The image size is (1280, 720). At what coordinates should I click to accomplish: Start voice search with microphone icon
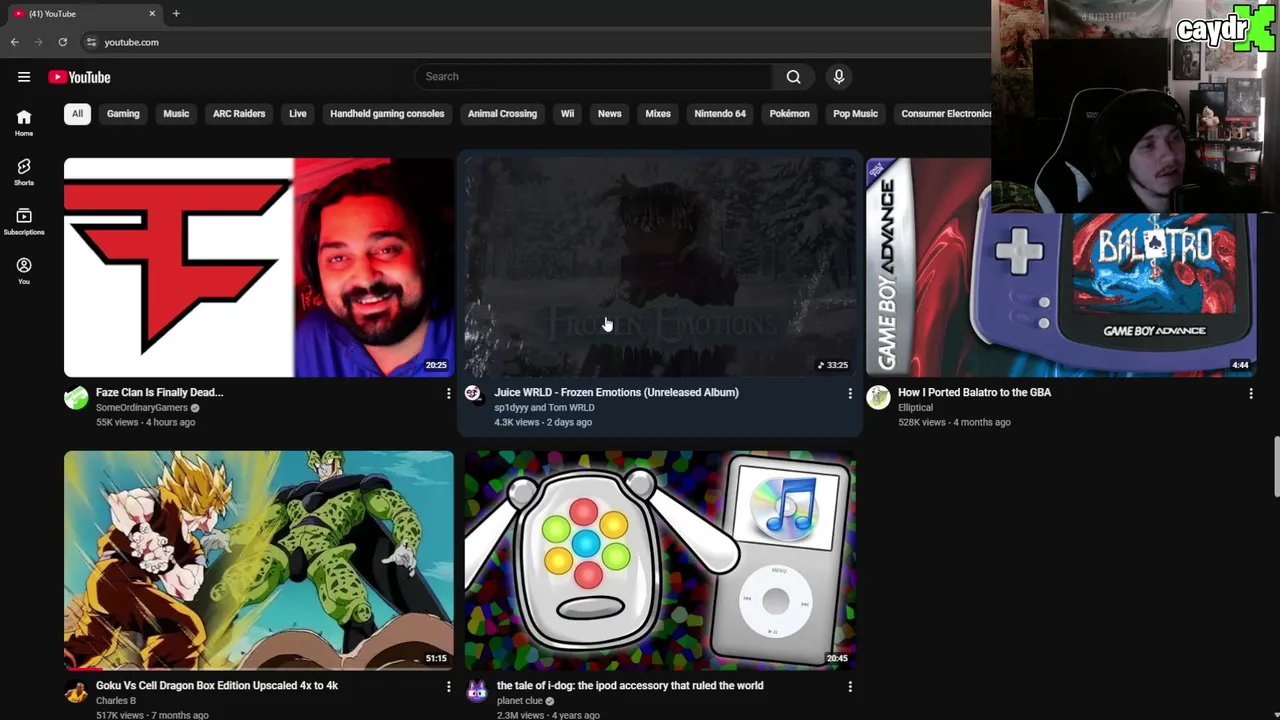(839, 77)
